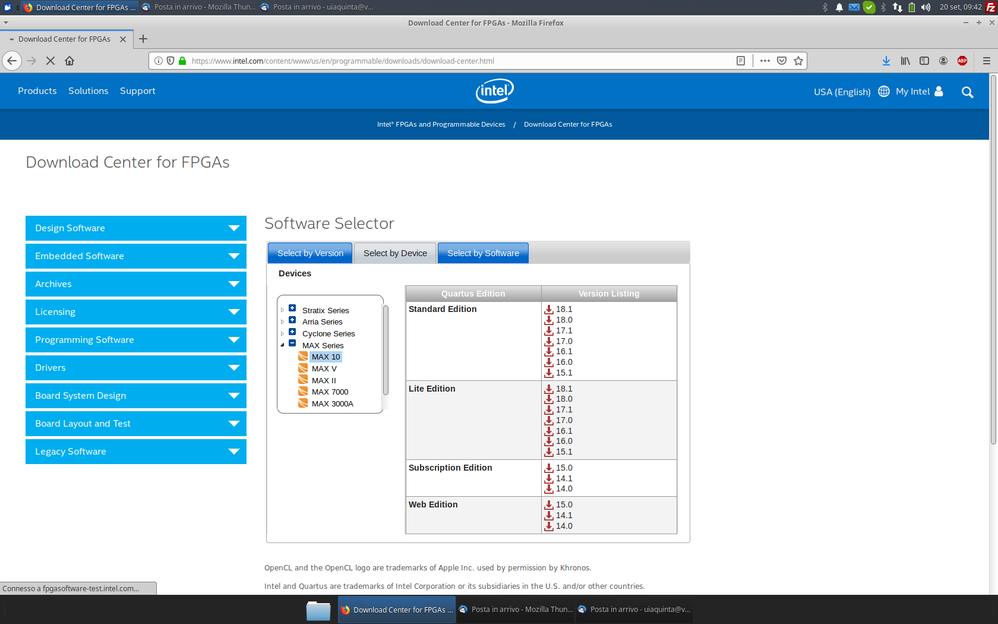Open the Support menu
The width and height of the screenshot is (998, 624).
click(137, 91)
